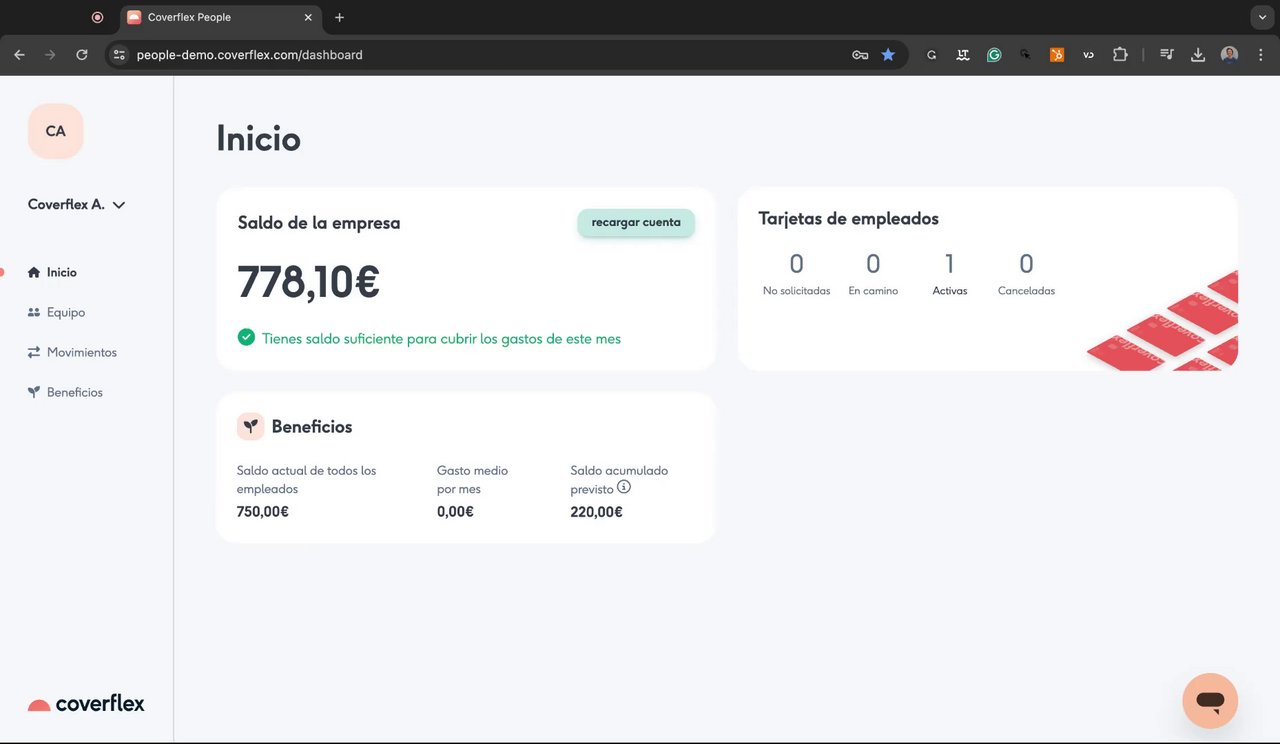Viewport: 1280px width, 744px height.
Task: Open the LanguageTool extension
Action: click(x=963, y=55)
